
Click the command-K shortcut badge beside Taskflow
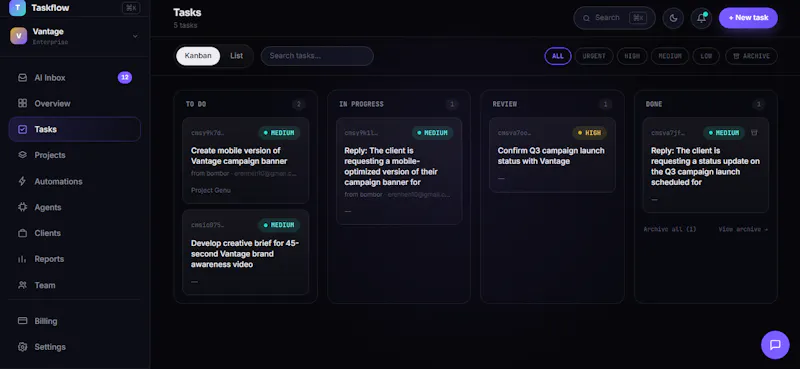(131, 8)
